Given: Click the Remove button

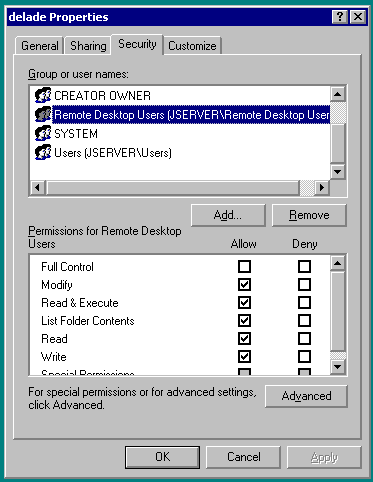Looking at the screenshot, I should point(309,215).
